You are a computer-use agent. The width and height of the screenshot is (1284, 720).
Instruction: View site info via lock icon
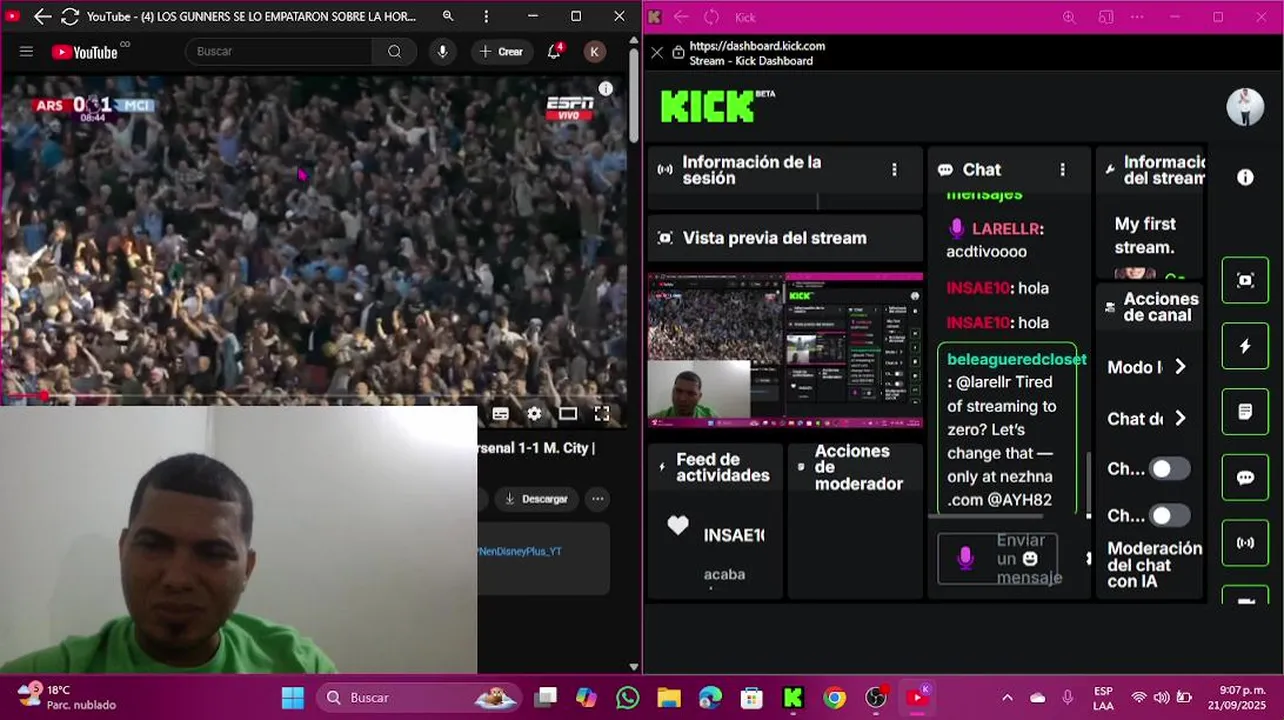tap(678, 52)
